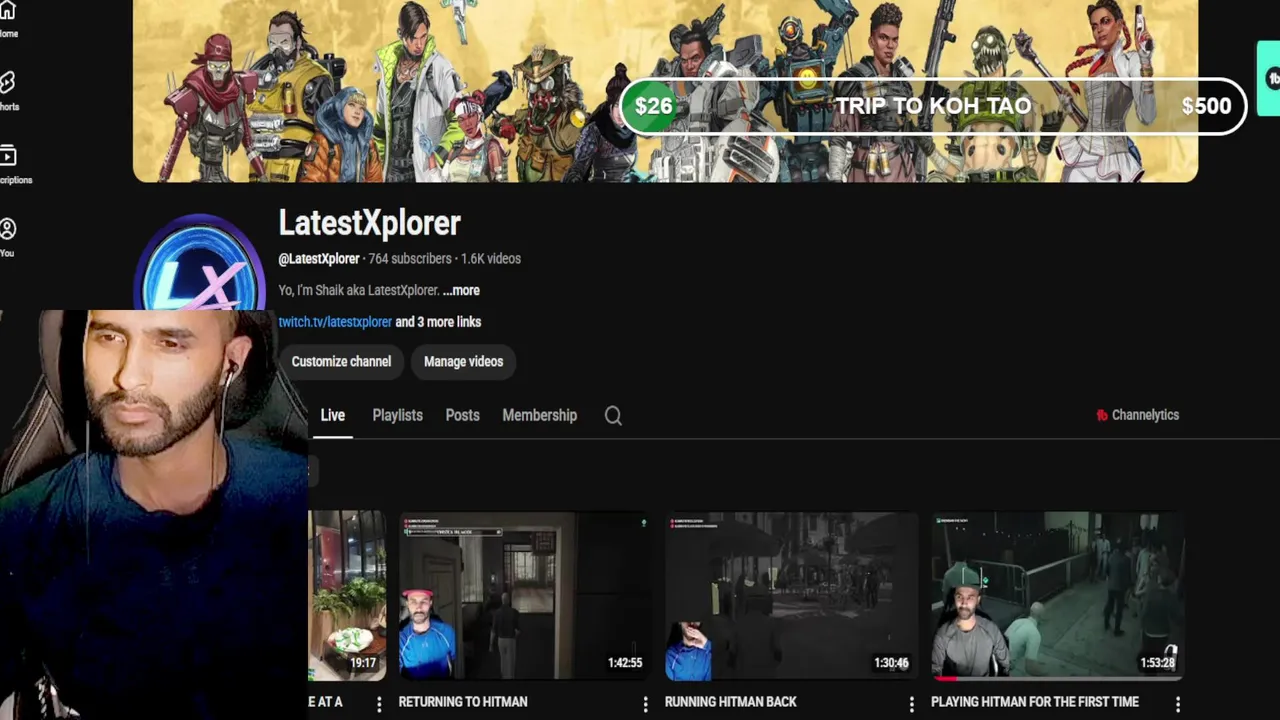Open options menu for Running Hitman Back
1280x720 pixels.
(x=911, y=704)
